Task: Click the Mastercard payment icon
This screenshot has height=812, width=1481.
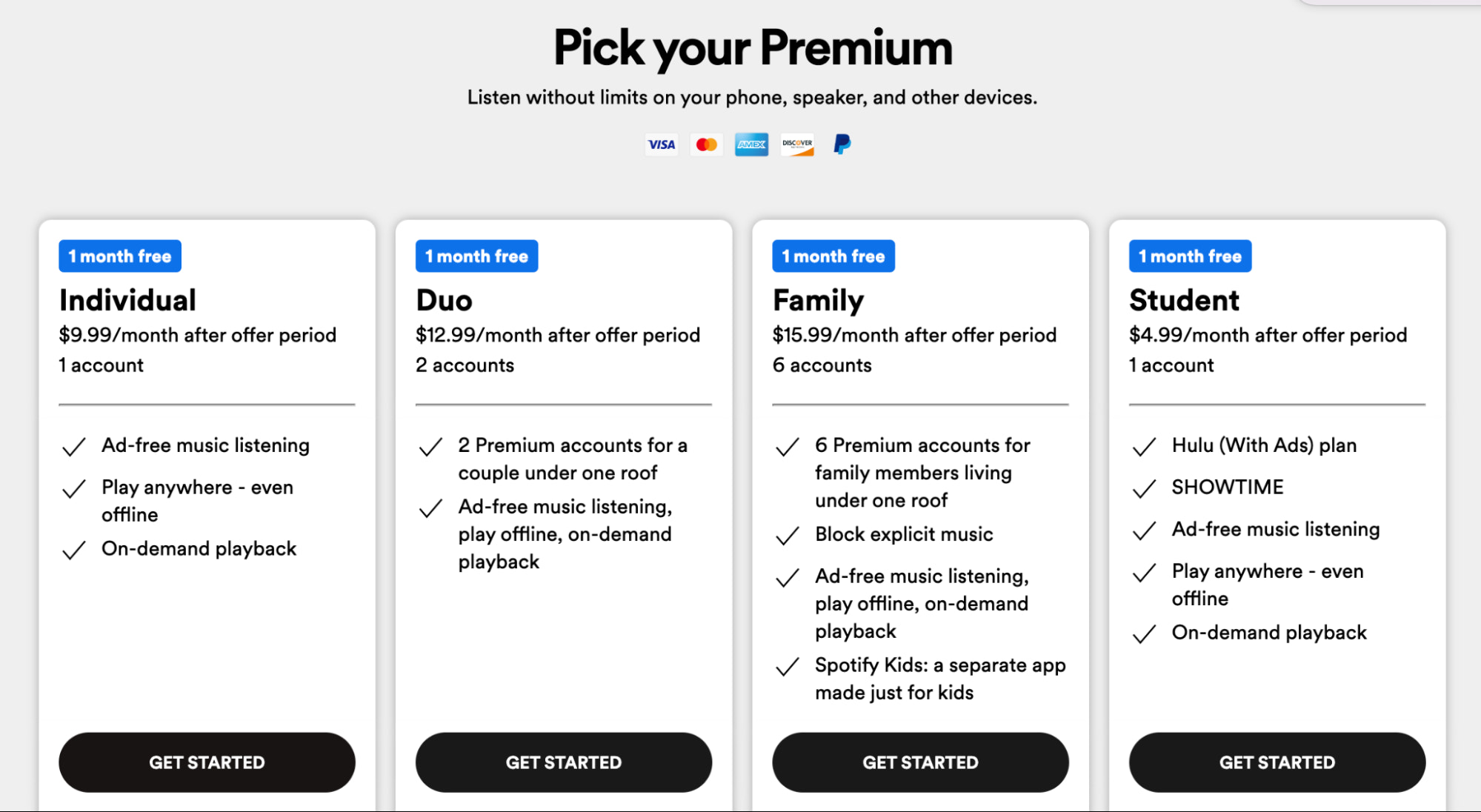Action: click(707, 144)
